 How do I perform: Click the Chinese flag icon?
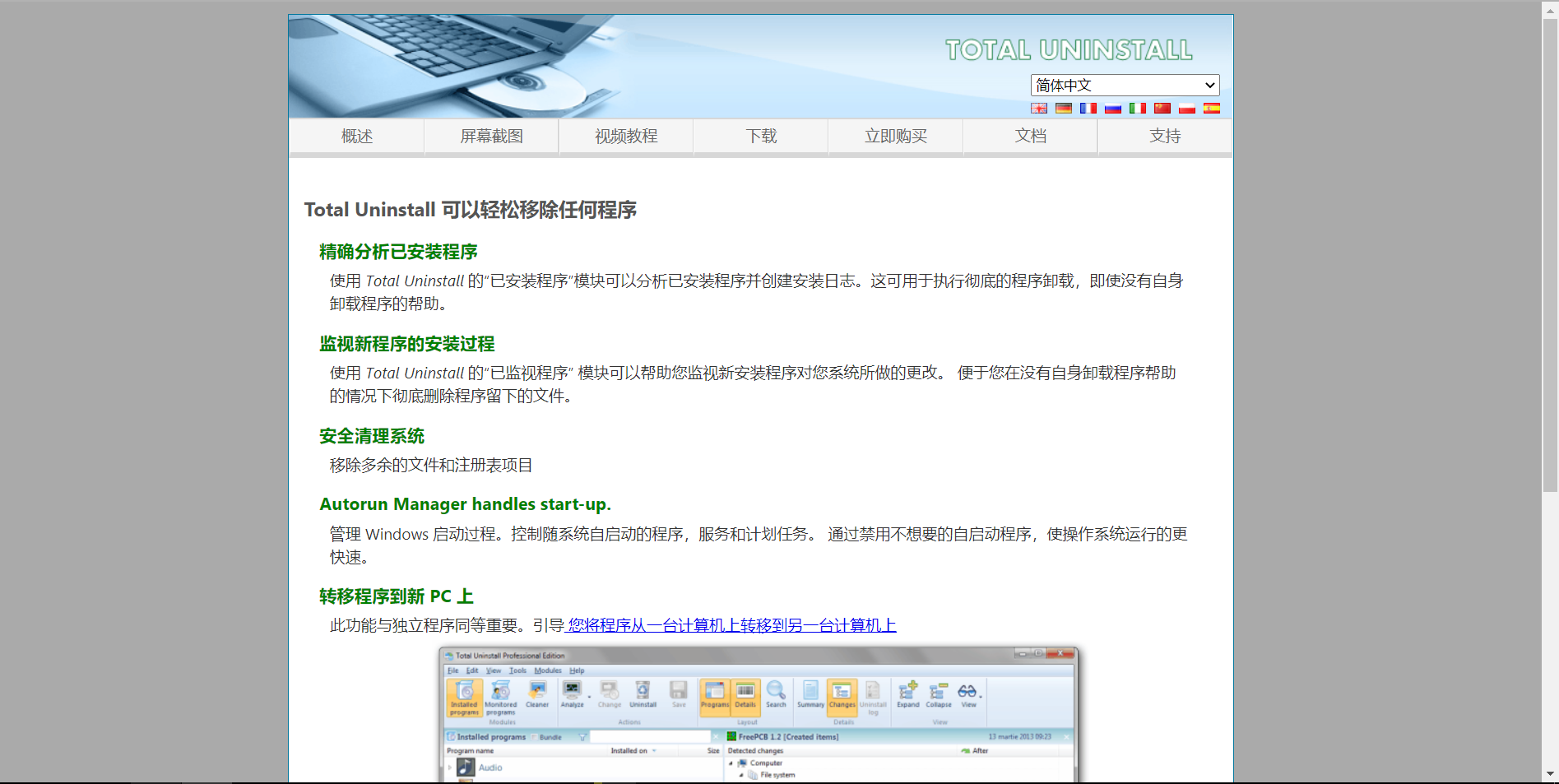(1162, 108)
